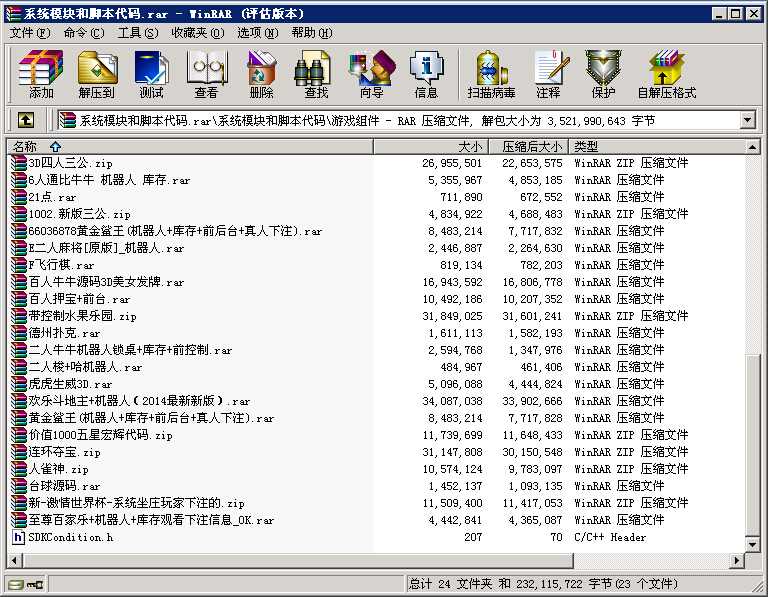768x597 pixels.
Task: Select file 6人通比牛牛 机器人 库存.rar
Action: coord(109,180)
